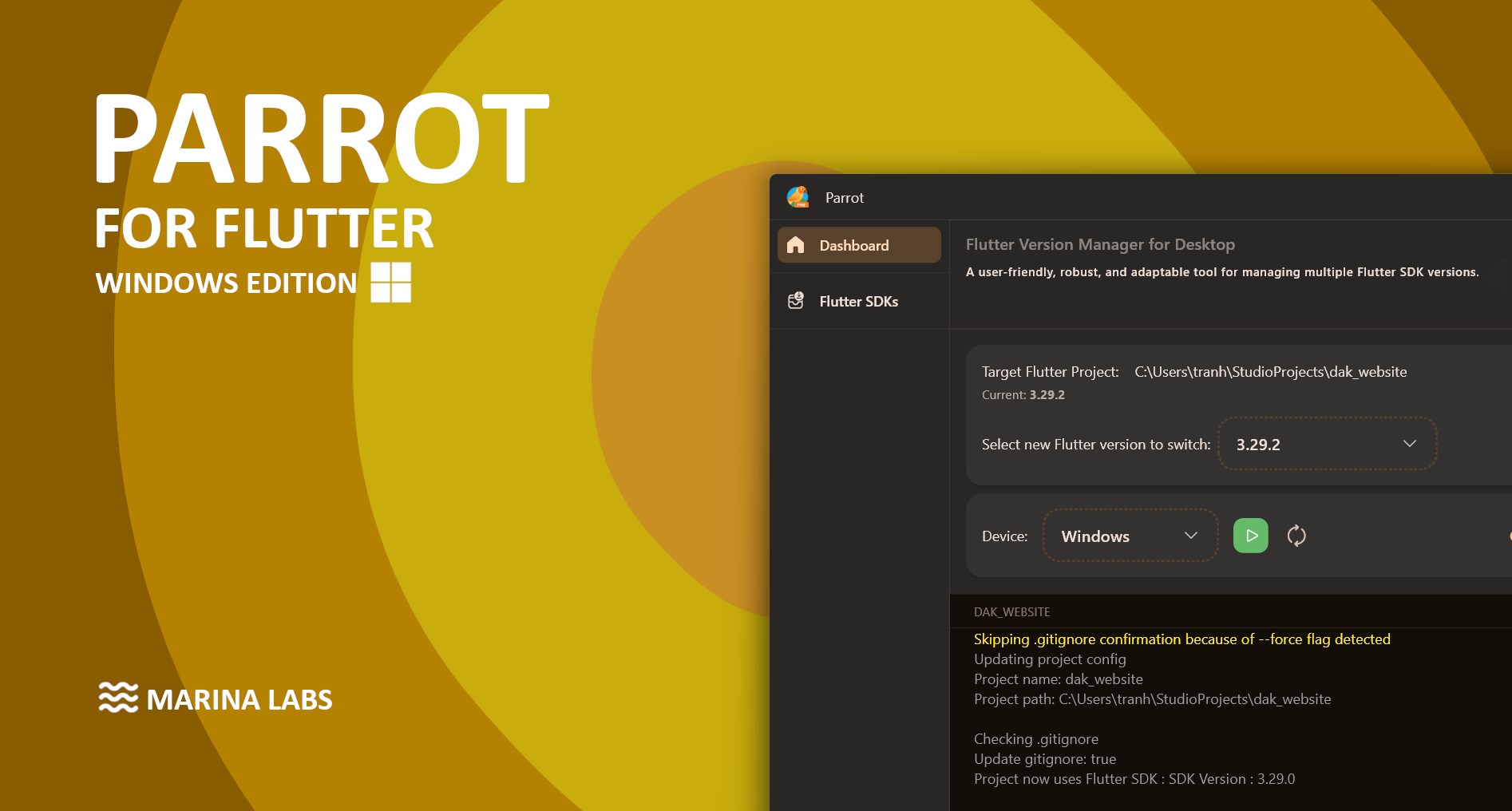Click the 'Update gitignore: true' log line
This screenshot has height=811, width=1512.
[x=1045, y=759]
